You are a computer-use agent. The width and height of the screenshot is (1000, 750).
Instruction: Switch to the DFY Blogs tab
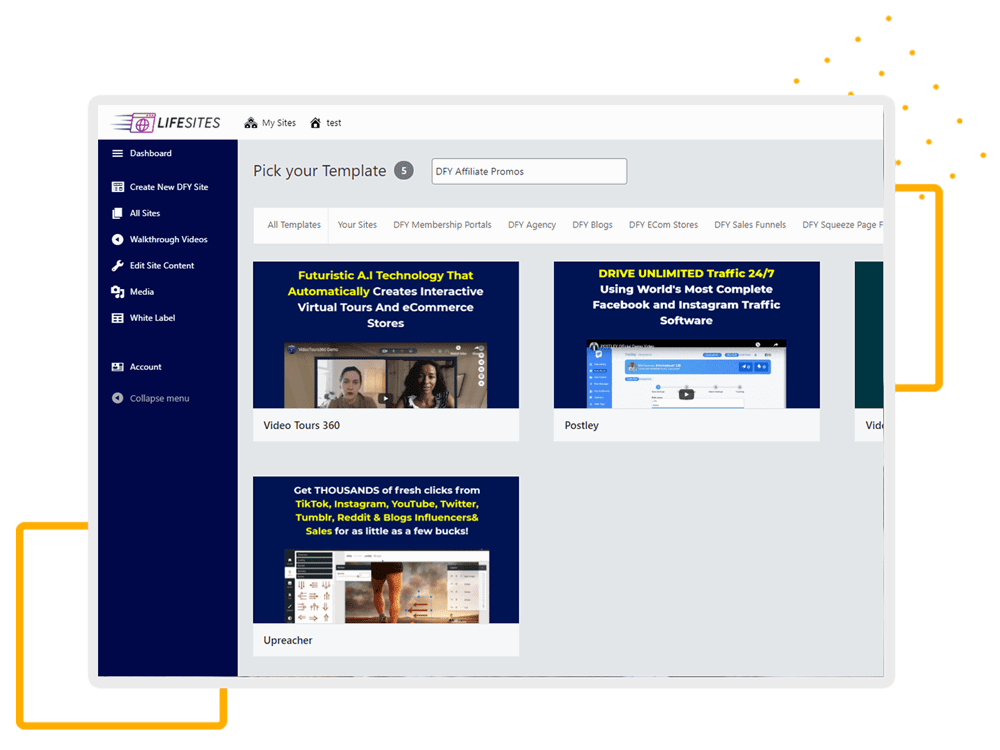point(592,224)
